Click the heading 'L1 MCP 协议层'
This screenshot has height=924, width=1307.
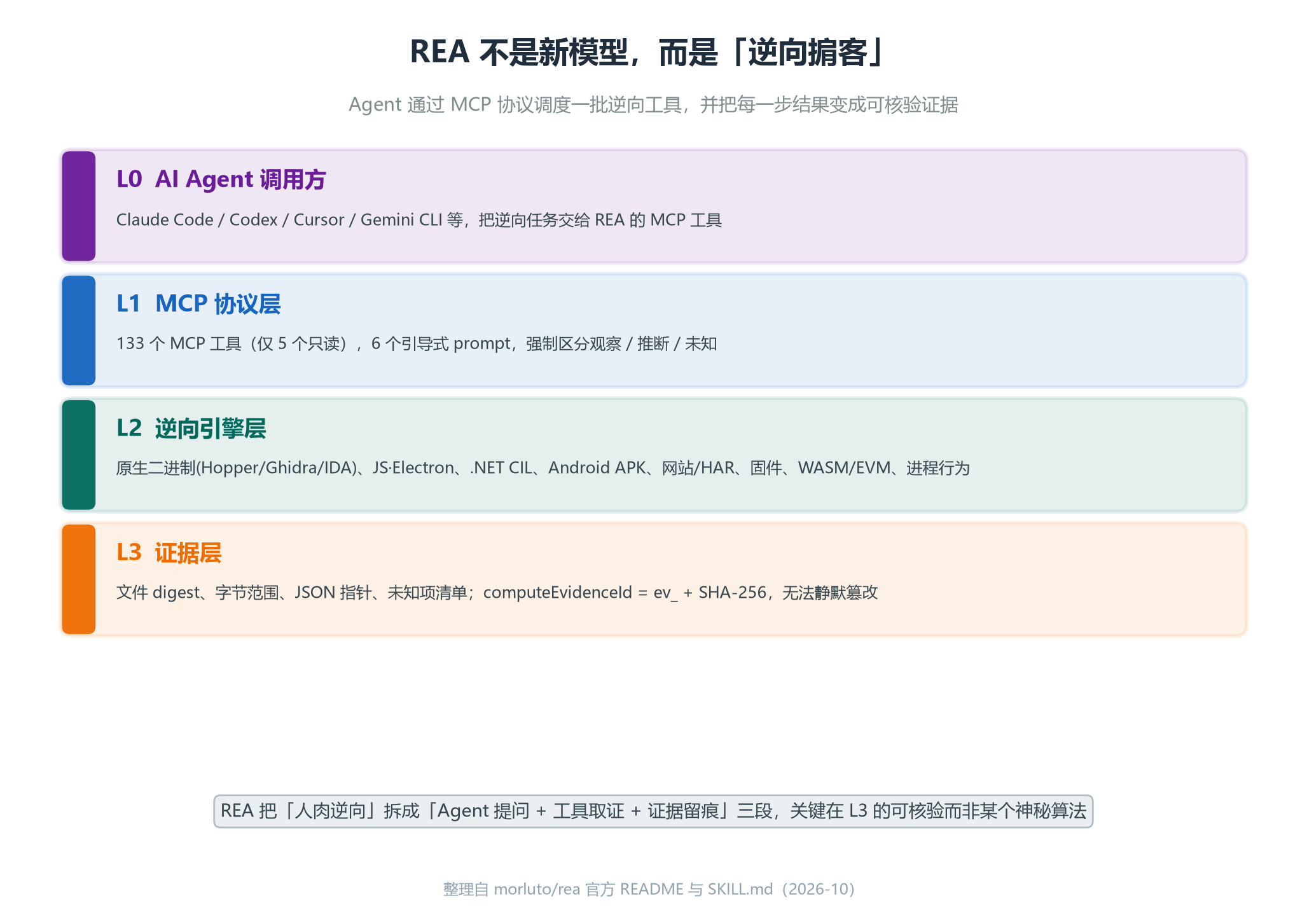[x=198, y=304]
